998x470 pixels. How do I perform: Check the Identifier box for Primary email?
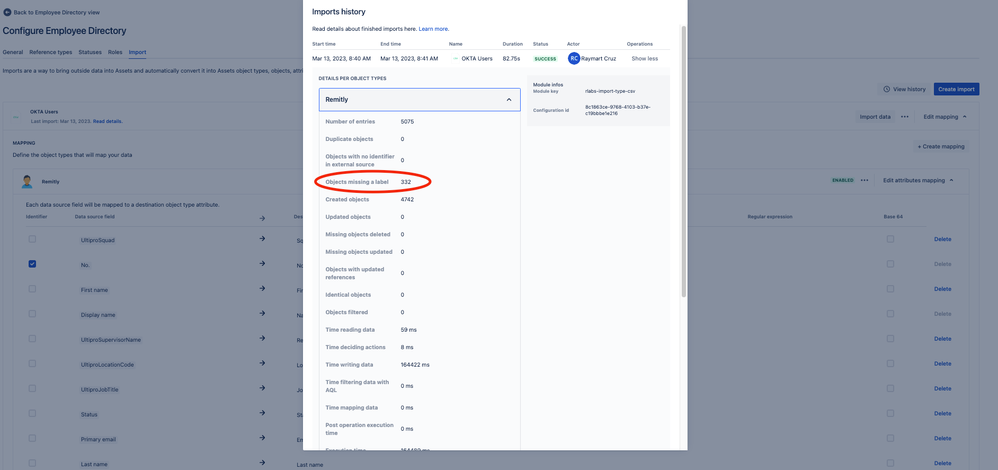click(x=32, y=438)
